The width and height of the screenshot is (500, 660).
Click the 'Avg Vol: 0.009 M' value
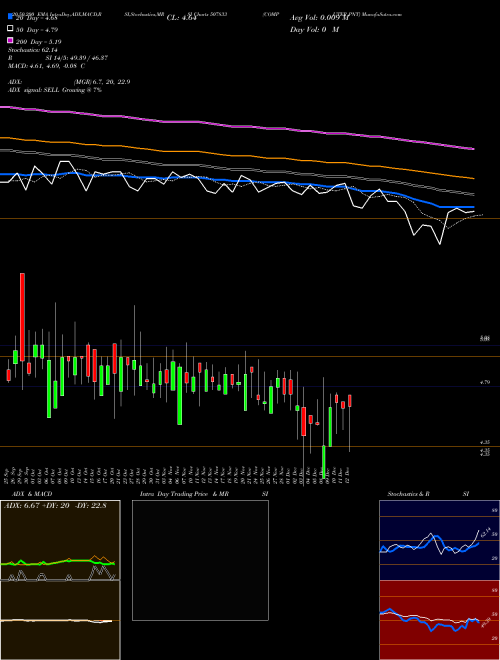point(319,18)
